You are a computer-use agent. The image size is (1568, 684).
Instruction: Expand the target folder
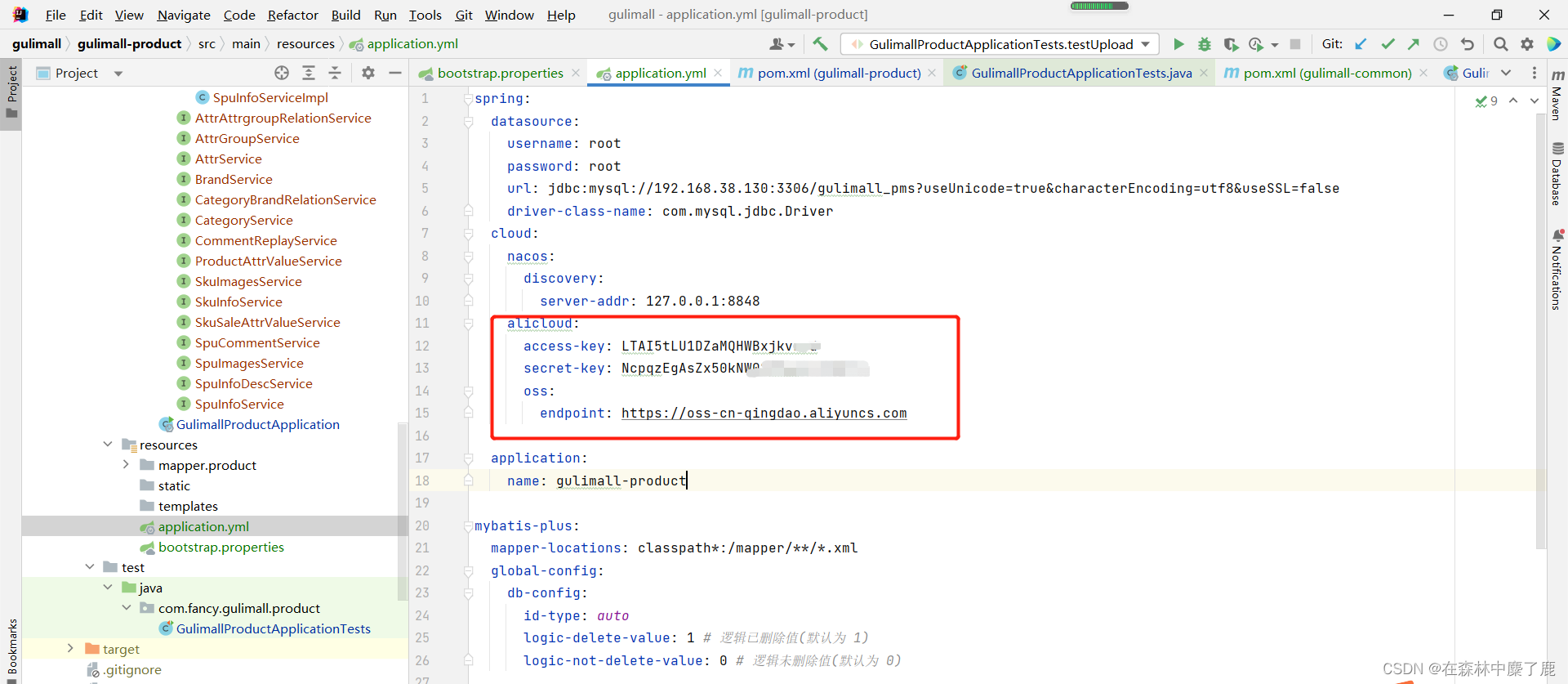coord(71,648)
